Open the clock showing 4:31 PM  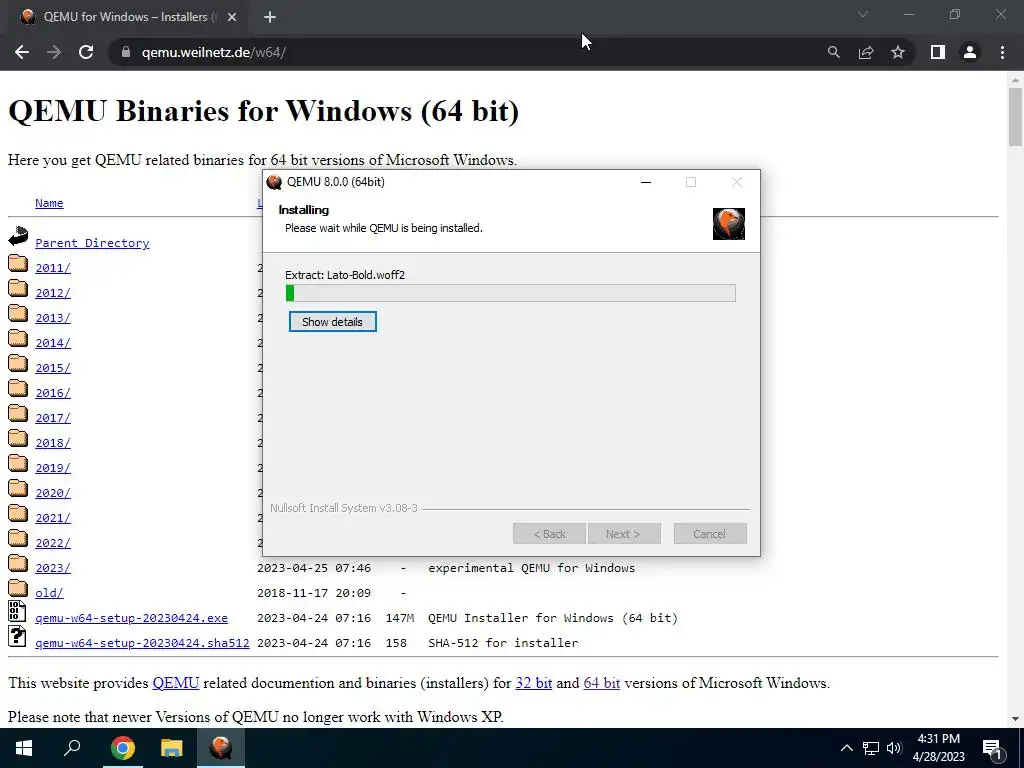tap(938, 748)
